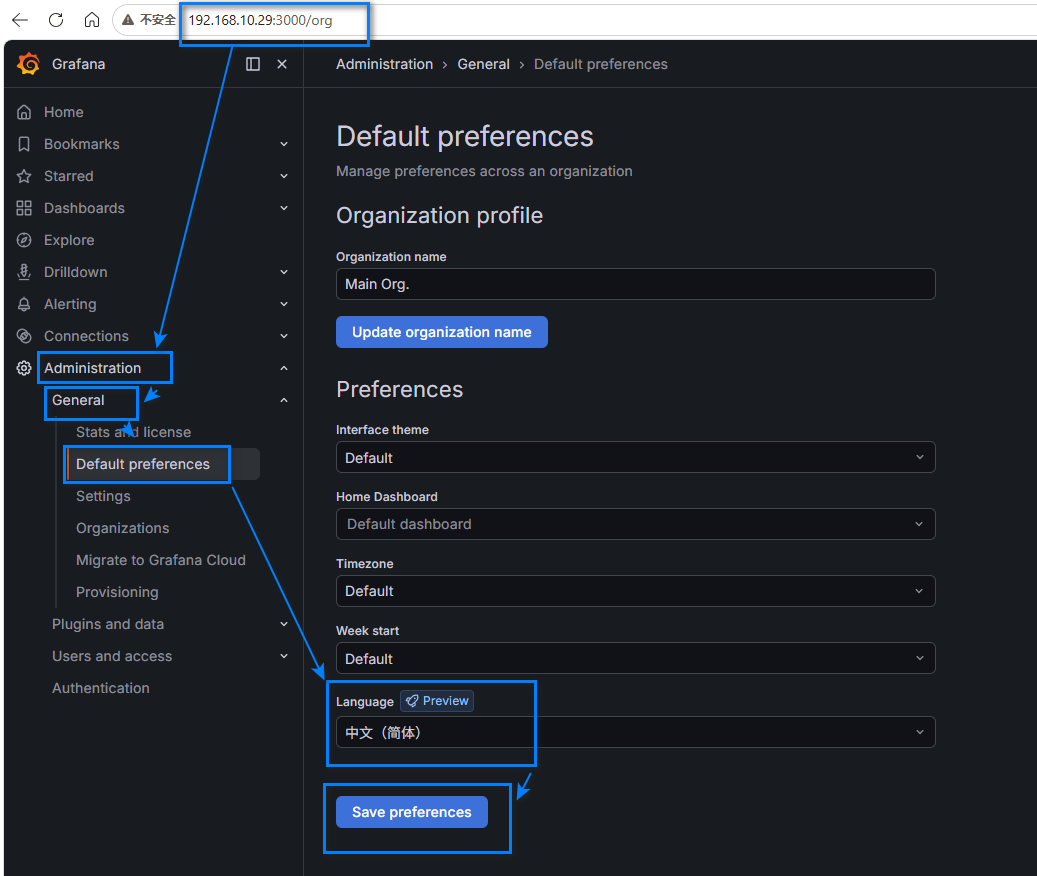The height and width of the screenshot is (876, 1037).
Task: Expand the Connections section chevron
Action: pyautogui.click(x=284, y=337)
